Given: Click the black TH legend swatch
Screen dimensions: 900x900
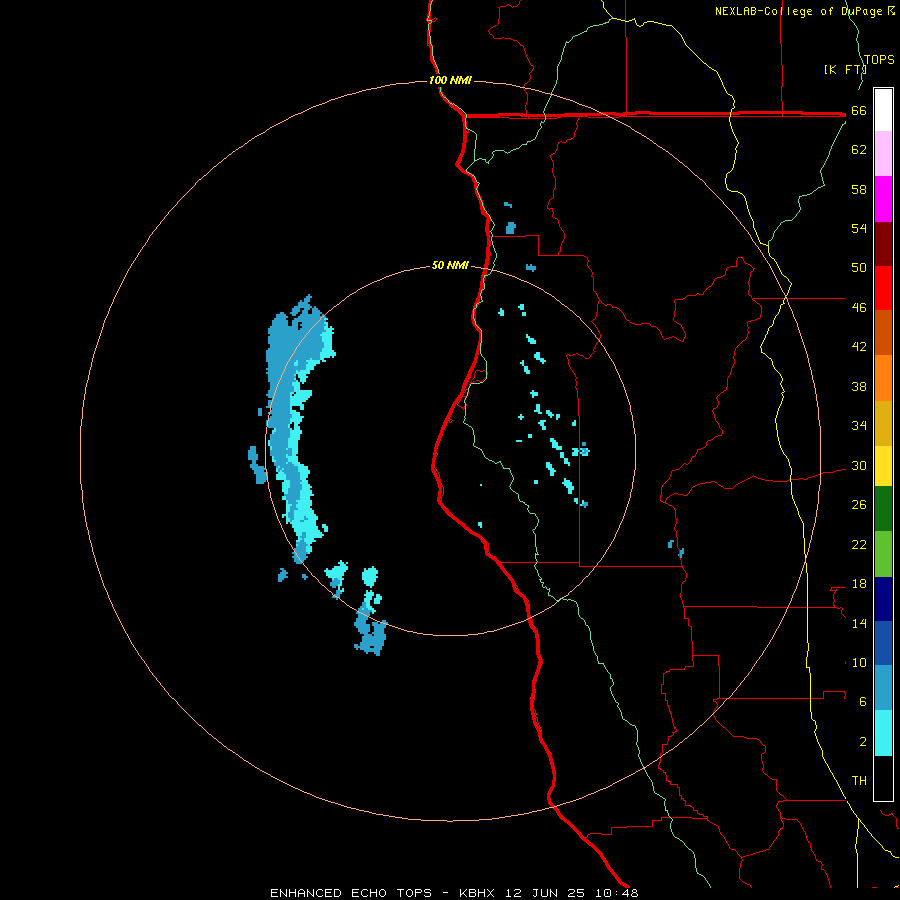Looking at the screenshot, I should pyautogui.click(x=883, y=778).
